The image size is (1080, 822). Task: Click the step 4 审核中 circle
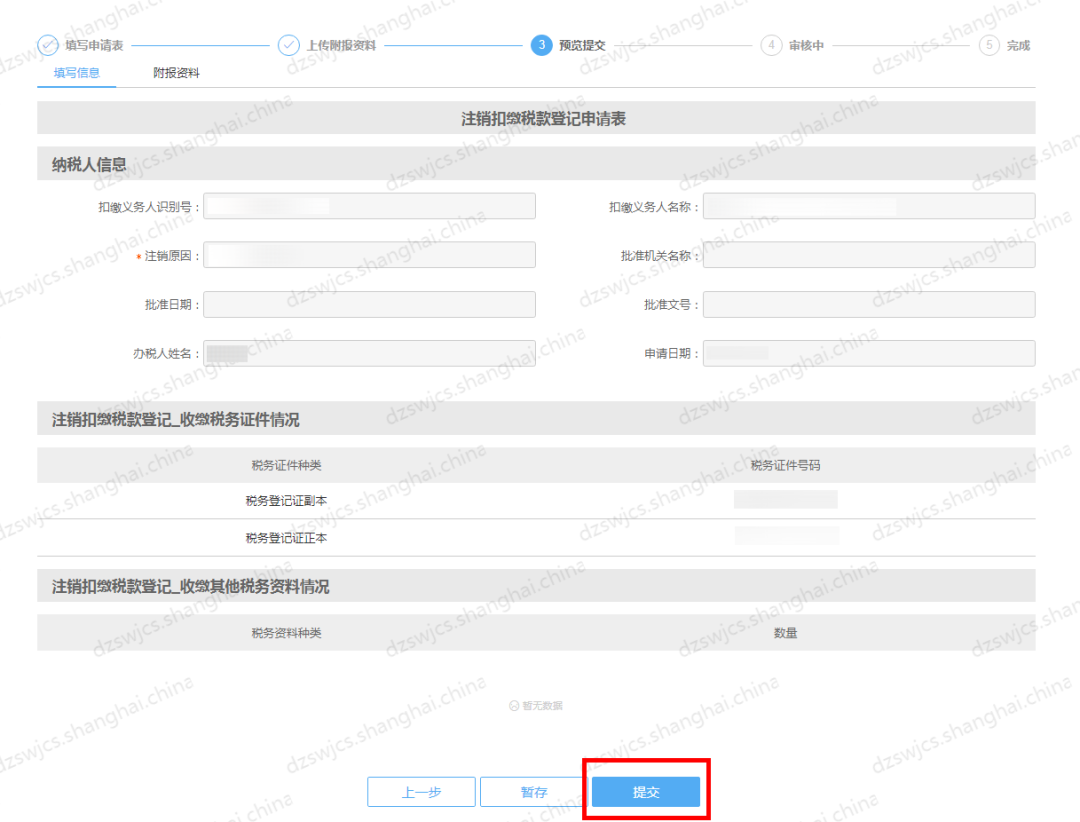point(771,45)
